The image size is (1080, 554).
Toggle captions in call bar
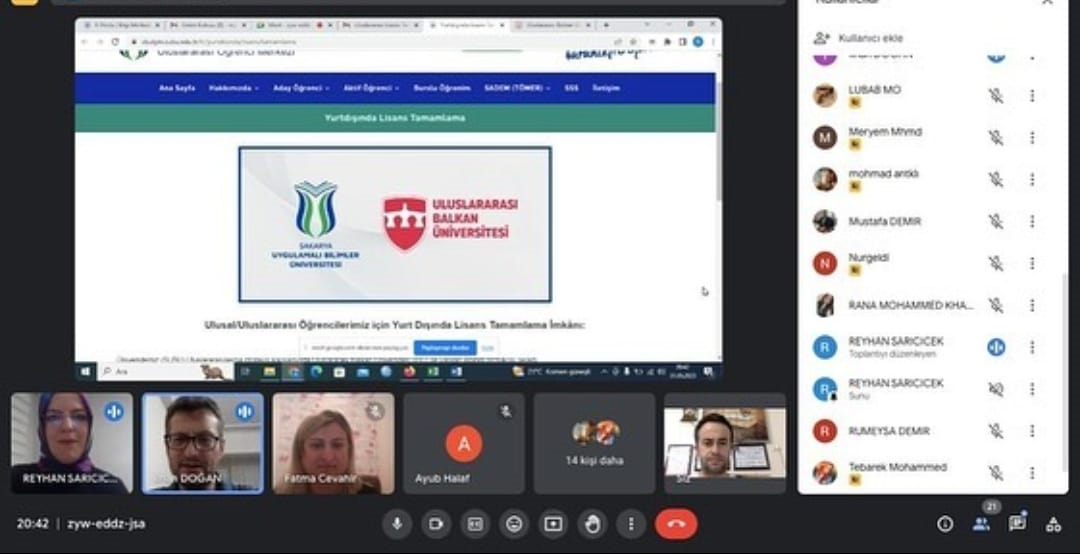coord(475,524)
